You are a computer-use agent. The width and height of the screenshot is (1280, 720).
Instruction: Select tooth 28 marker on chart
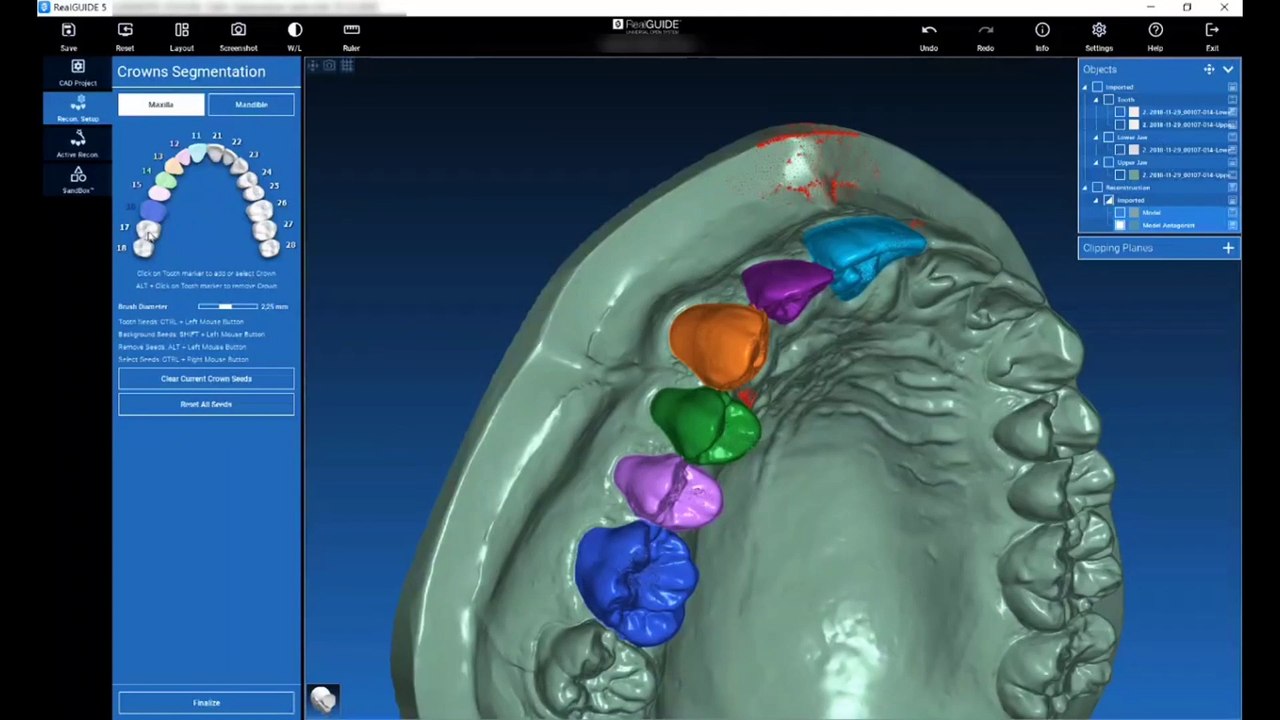tap(269, 248)
